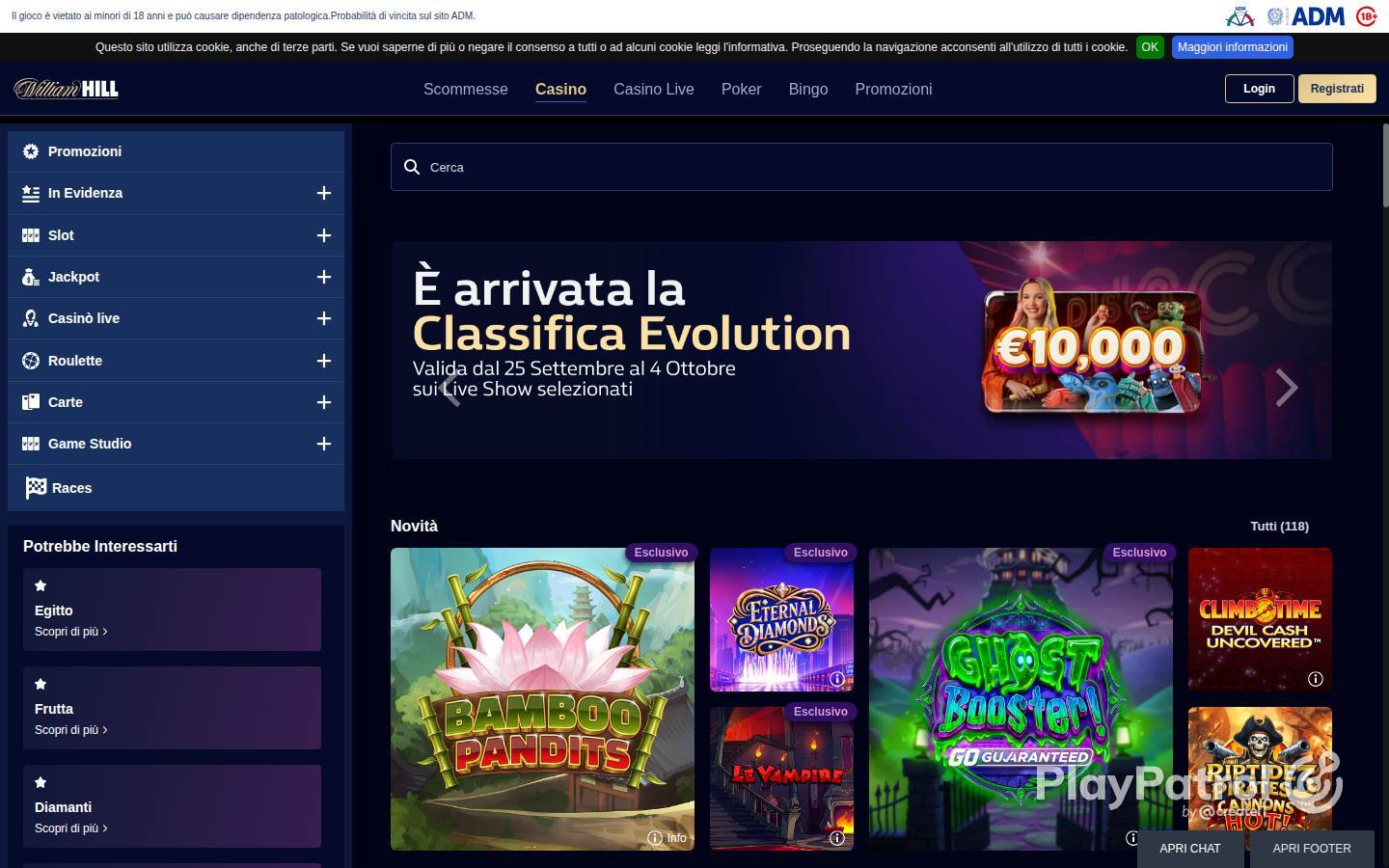Accept cookies with the OK button
This screenshot has height=868, width=1389.
click(x=1150, y=47)
